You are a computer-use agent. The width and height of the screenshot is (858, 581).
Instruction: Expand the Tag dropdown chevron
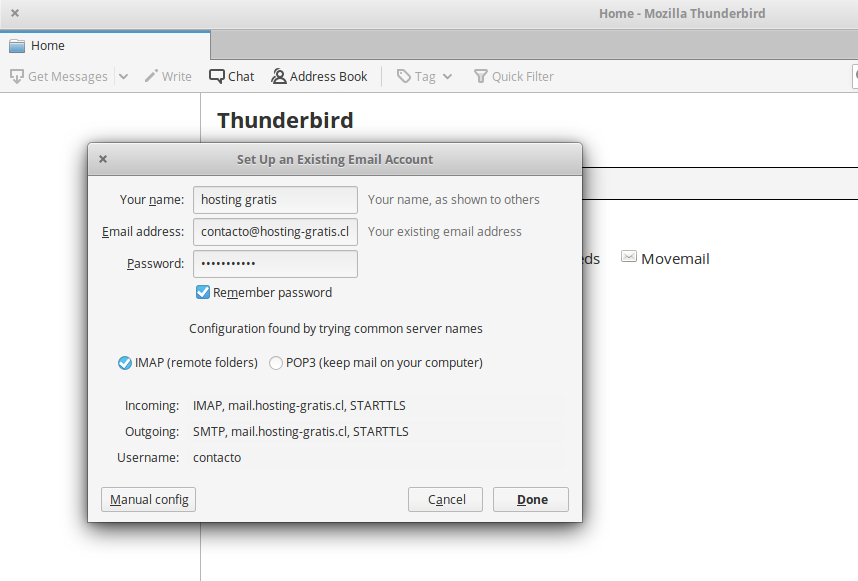click(448, 77)
